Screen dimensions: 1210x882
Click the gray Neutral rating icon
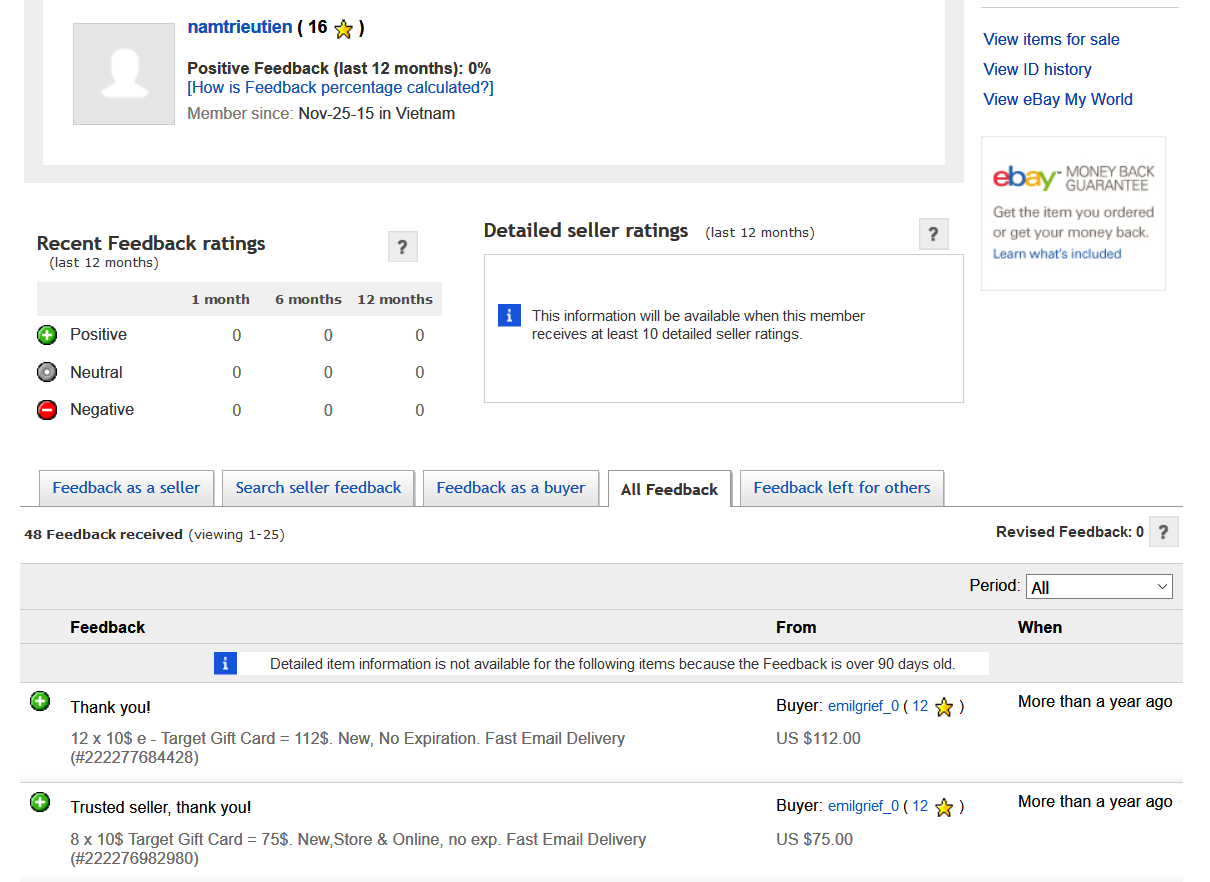[x=47, y=372]
